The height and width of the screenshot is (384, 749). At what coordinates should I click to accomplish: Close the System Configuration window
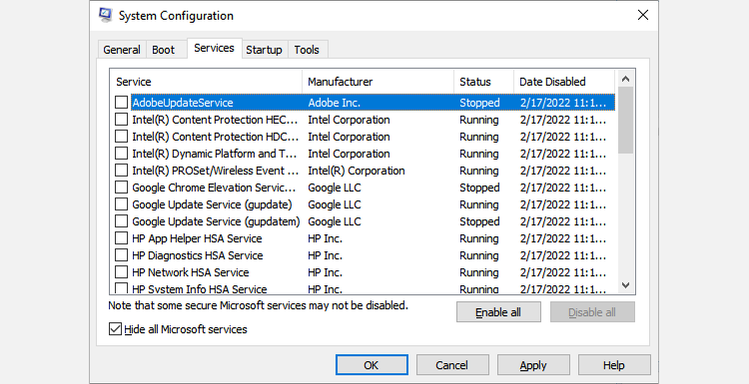[x=643, y=15]
